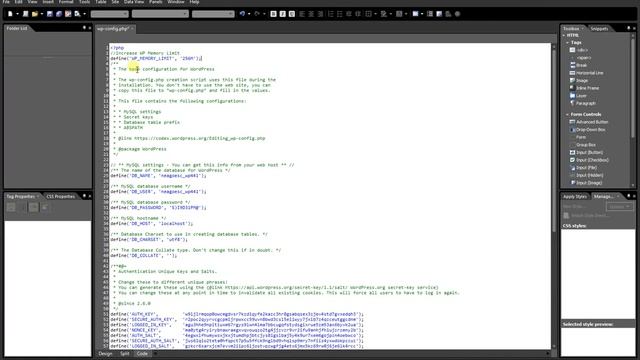The height and width of the screenshot is (360, 640).
Task: Click the Save toolbar icon
Action: click(50, 14)
